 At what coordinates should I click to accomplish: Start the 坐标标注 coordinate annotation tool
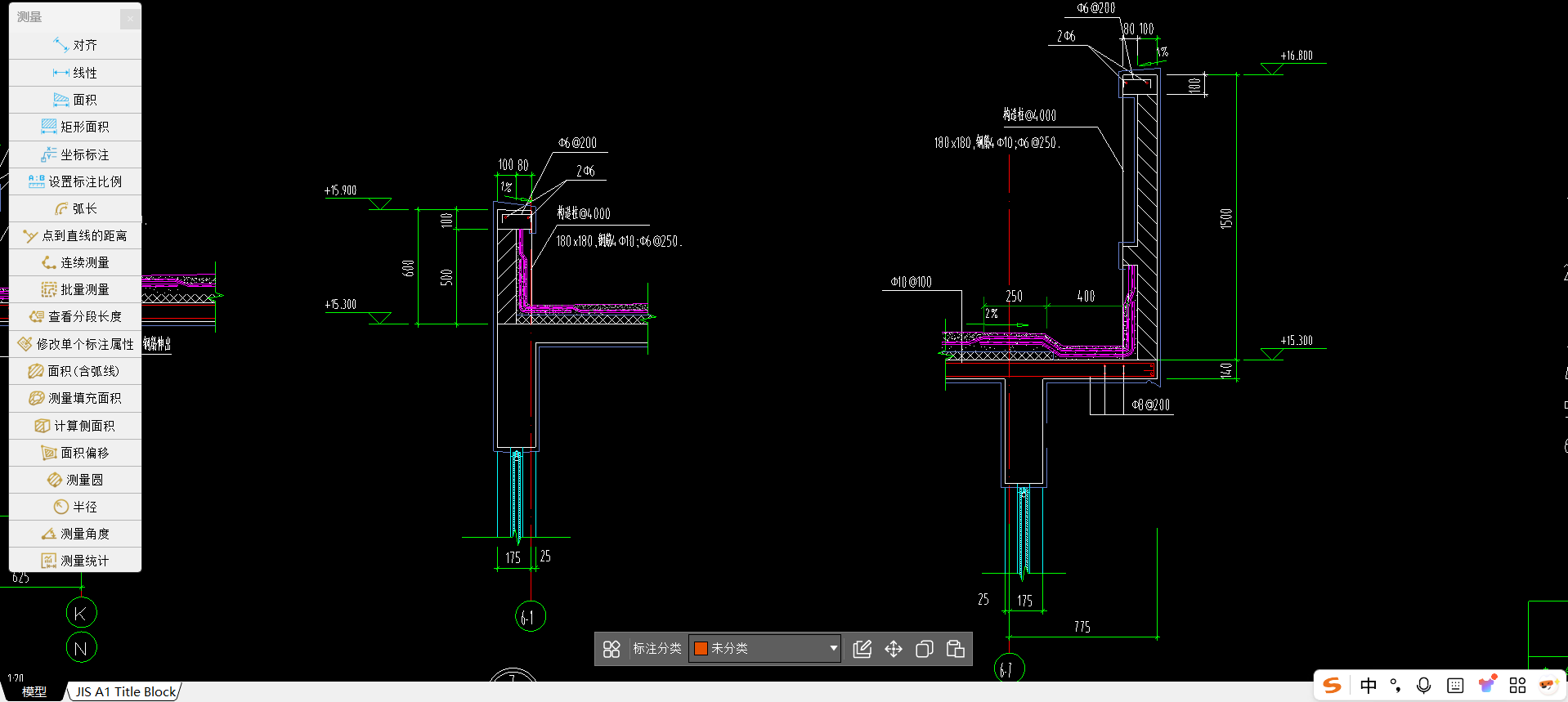pyautogui.click(x=75, y=154)
